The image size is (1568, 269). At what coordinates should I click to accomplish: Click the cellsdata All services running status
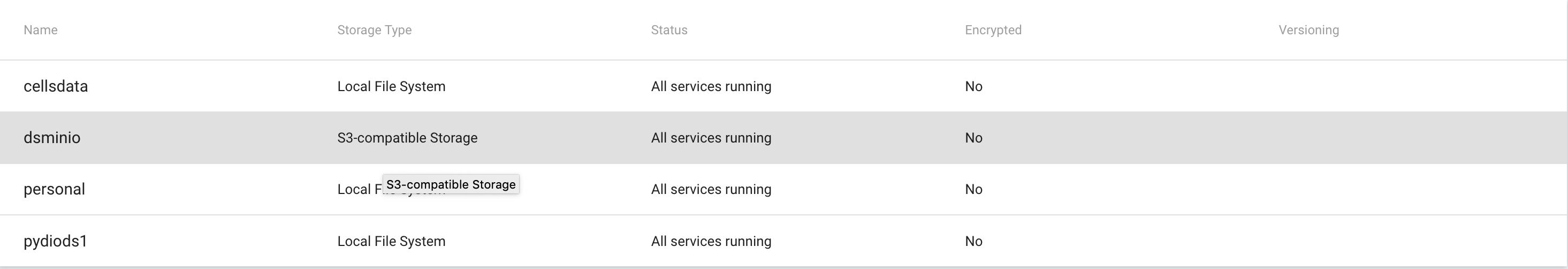pos(711,87)
